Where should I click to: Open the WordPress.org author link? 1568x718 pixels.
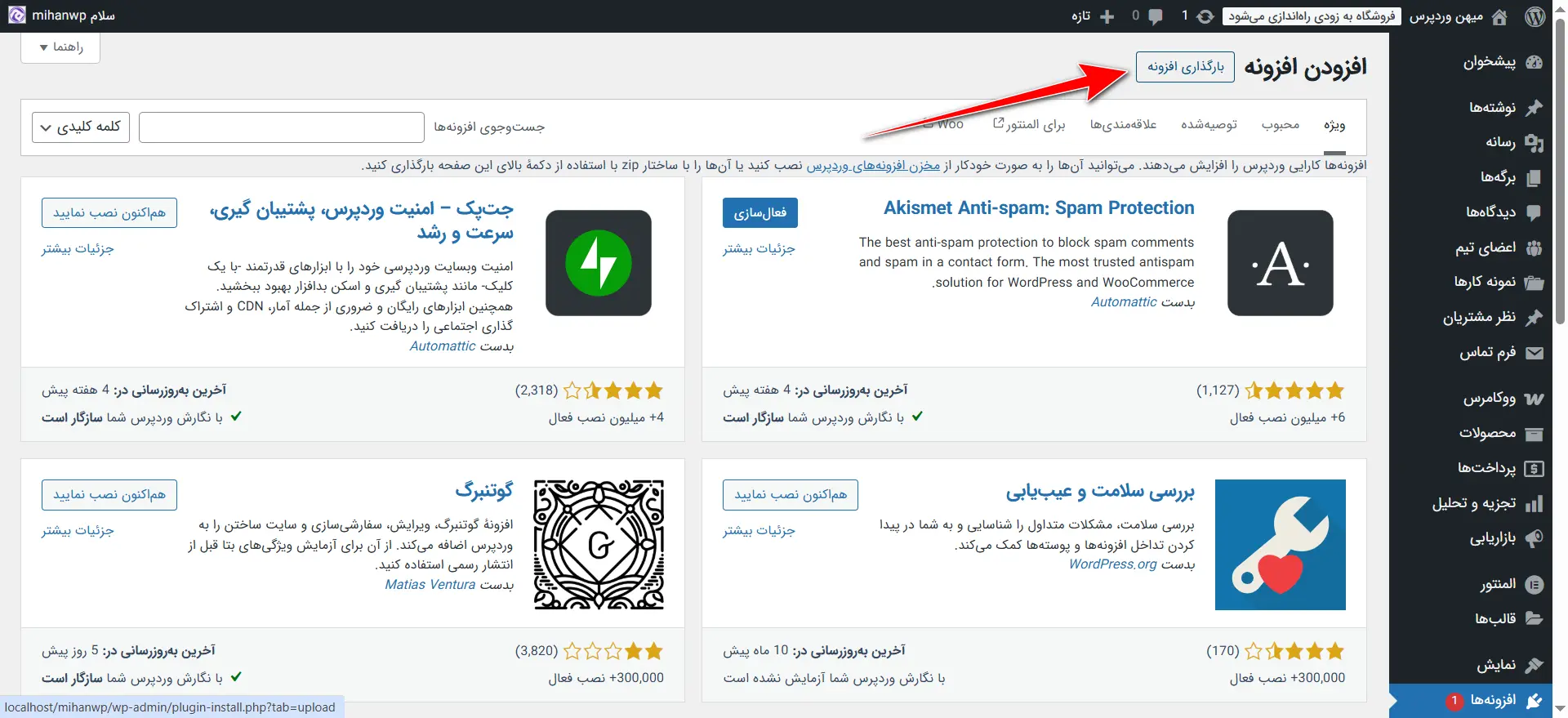click(x=1113, y=564)
